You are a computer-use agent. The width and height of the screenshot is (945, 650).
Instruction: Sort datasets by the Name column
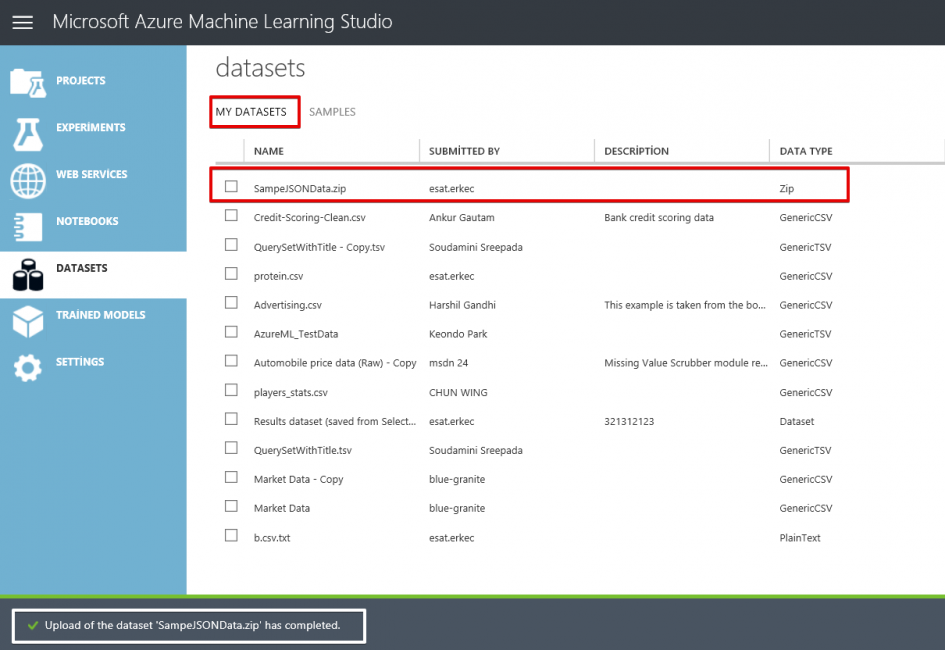click(269, 151)
